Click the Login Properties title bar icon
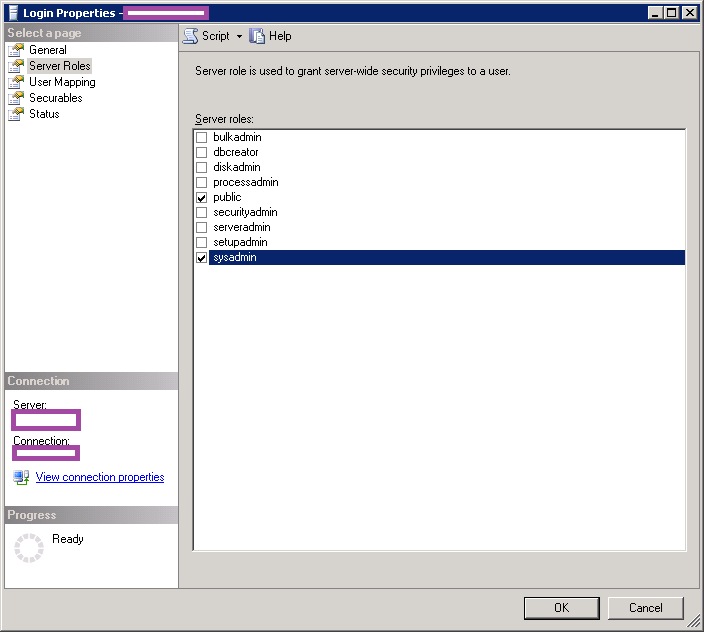Screen dimensions: 704x632 click(14, 13)
